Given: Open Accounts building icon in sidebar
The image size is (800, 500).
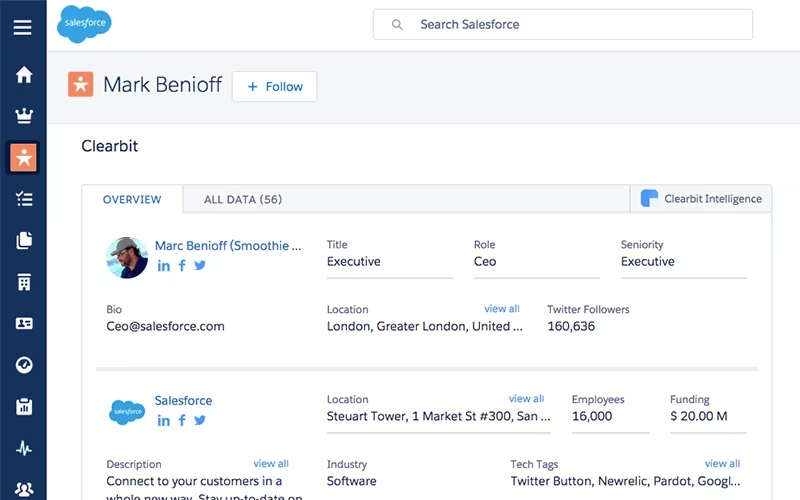Looking at the screenshot, I should point(23,282).
